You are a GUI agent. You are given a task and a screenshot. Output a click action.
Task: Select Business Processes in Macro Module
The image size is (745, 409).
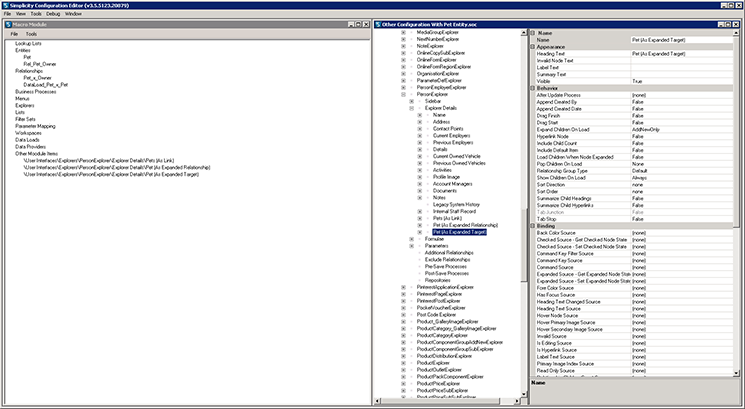36,92
